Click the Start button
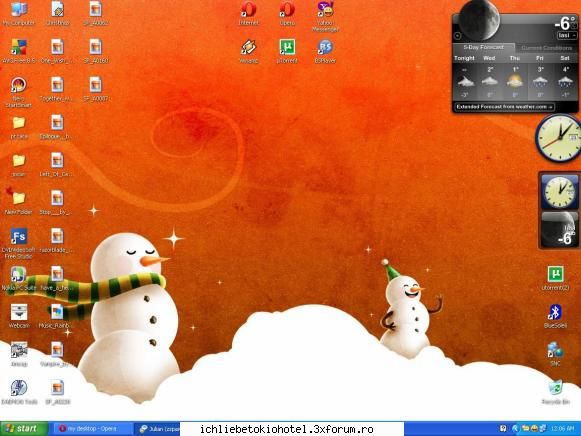Screen dimensions: 581x436 [x=24, y=429]
